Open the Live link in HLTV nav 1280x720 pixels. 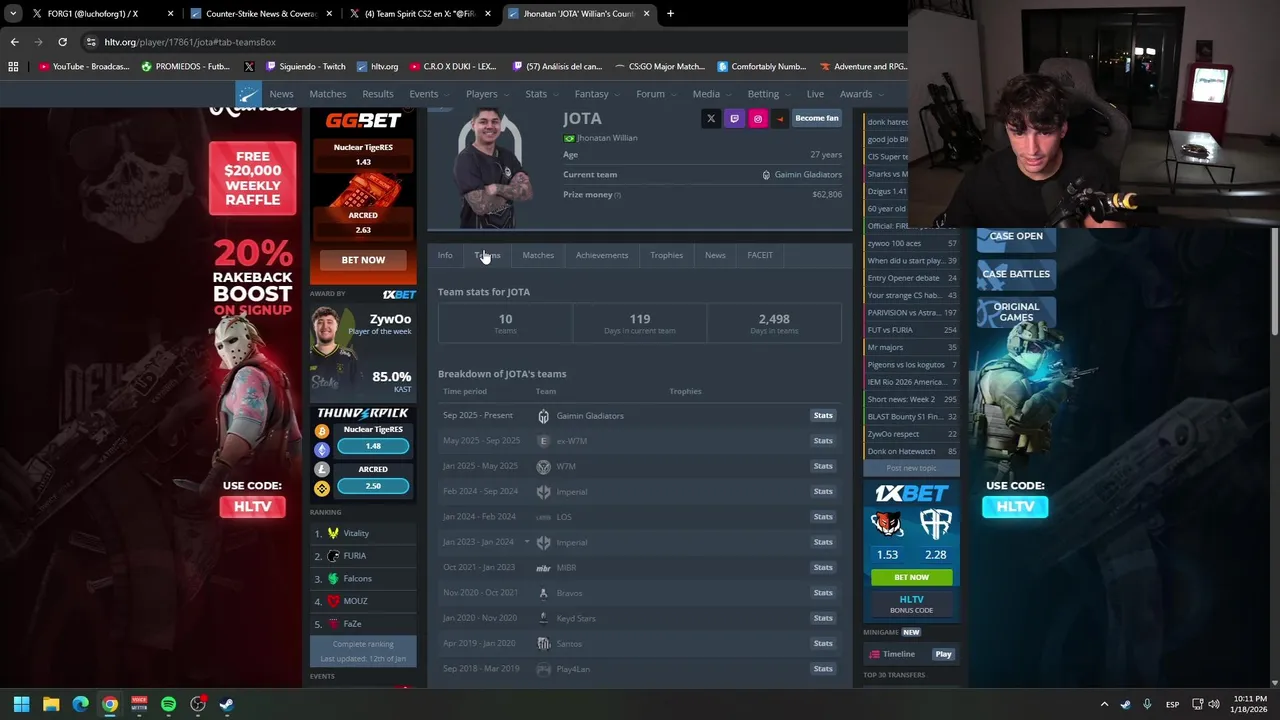click(x=815, y=94)
